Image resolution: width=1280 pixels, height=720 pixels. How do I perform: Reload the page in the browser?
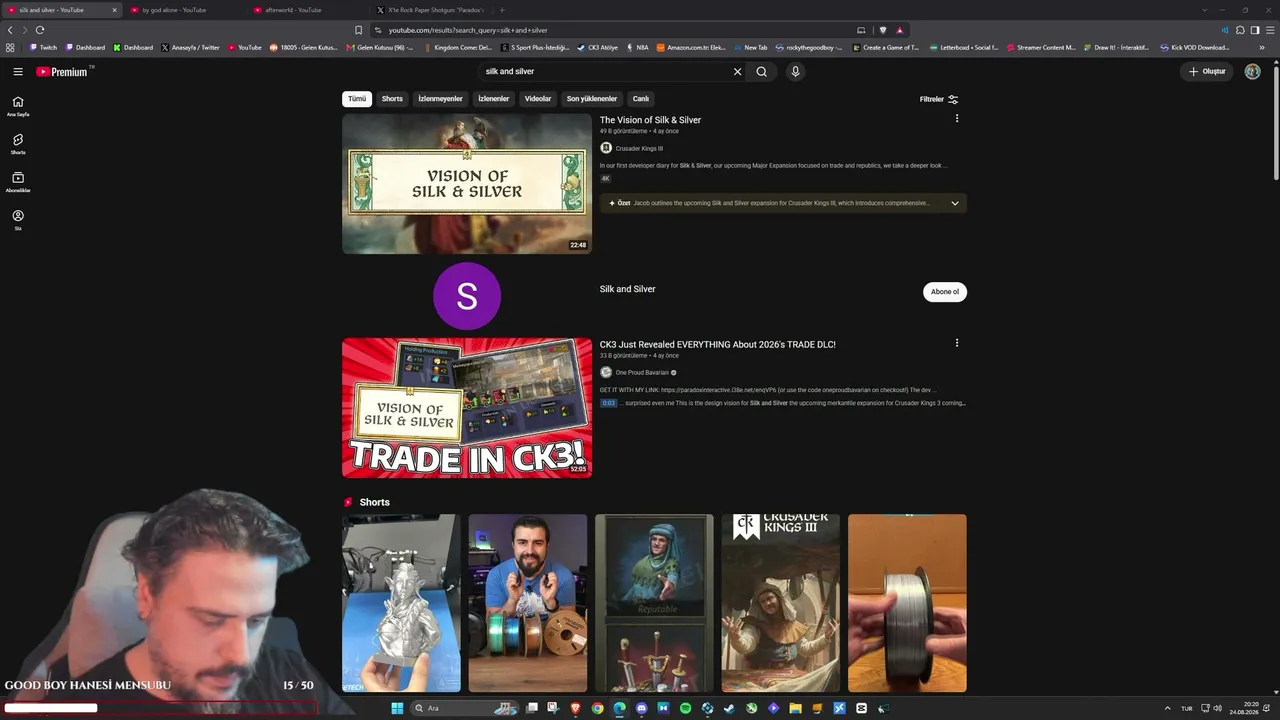point(40,30)
